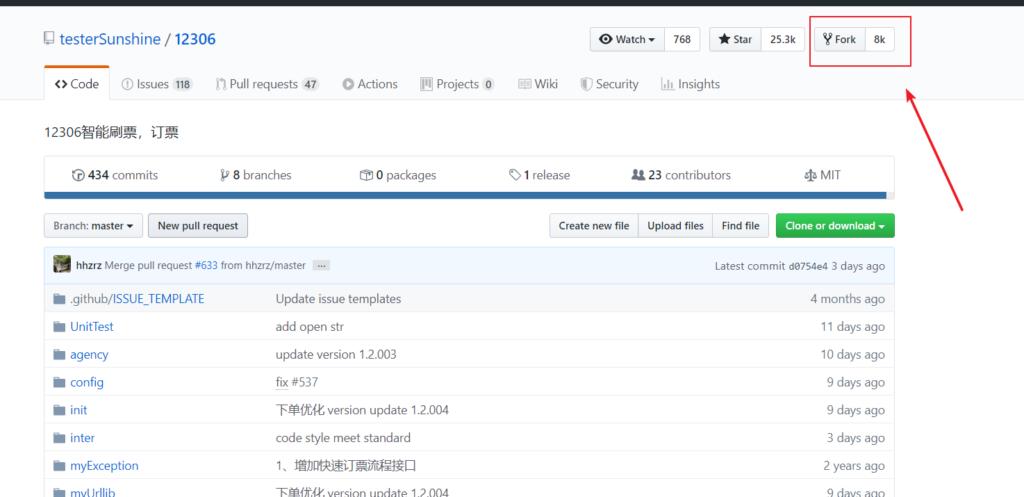Open 'Update issue templates' commit message

(x=338, y=299)
